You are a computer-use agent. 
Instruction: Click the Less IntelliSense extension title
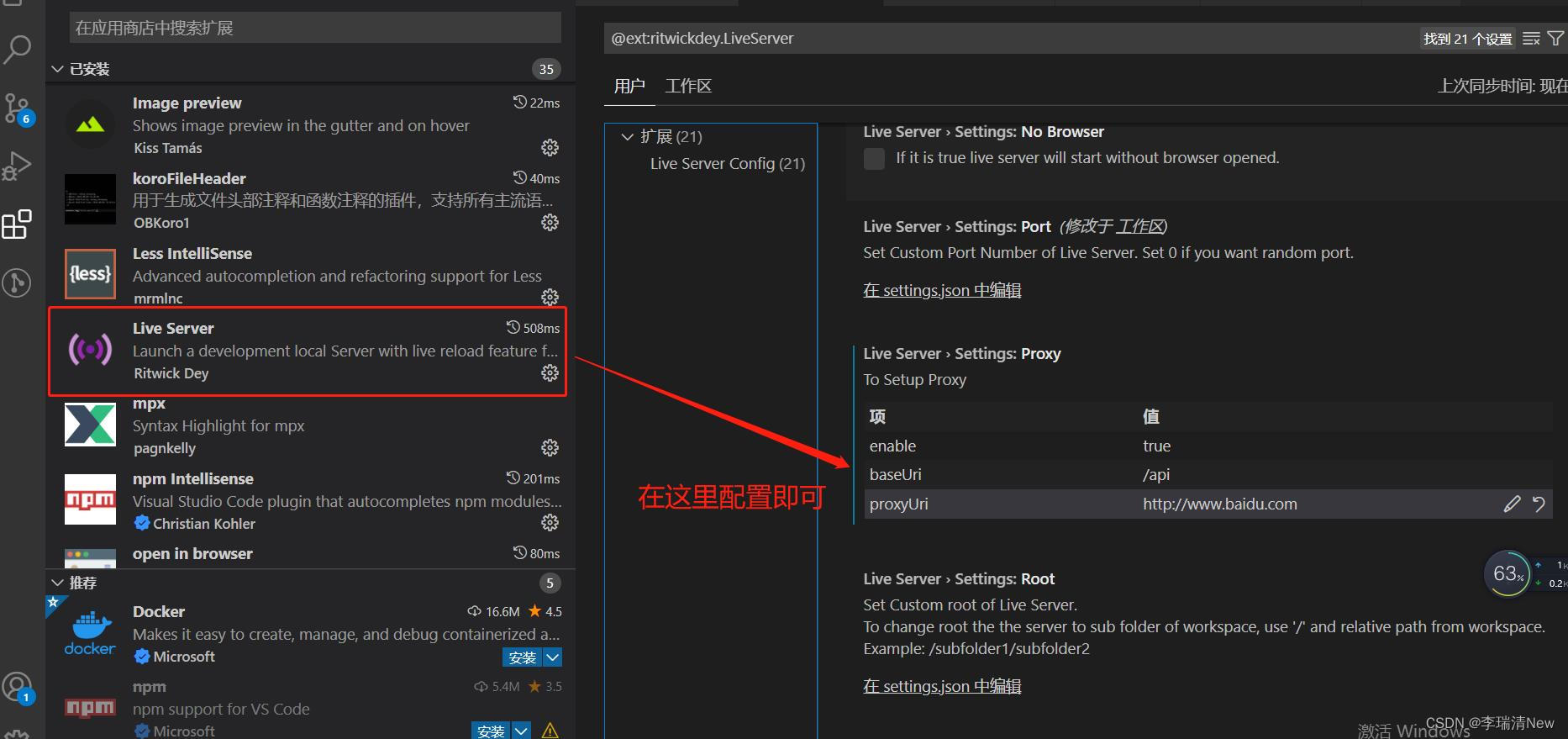(x=192, y=254)
